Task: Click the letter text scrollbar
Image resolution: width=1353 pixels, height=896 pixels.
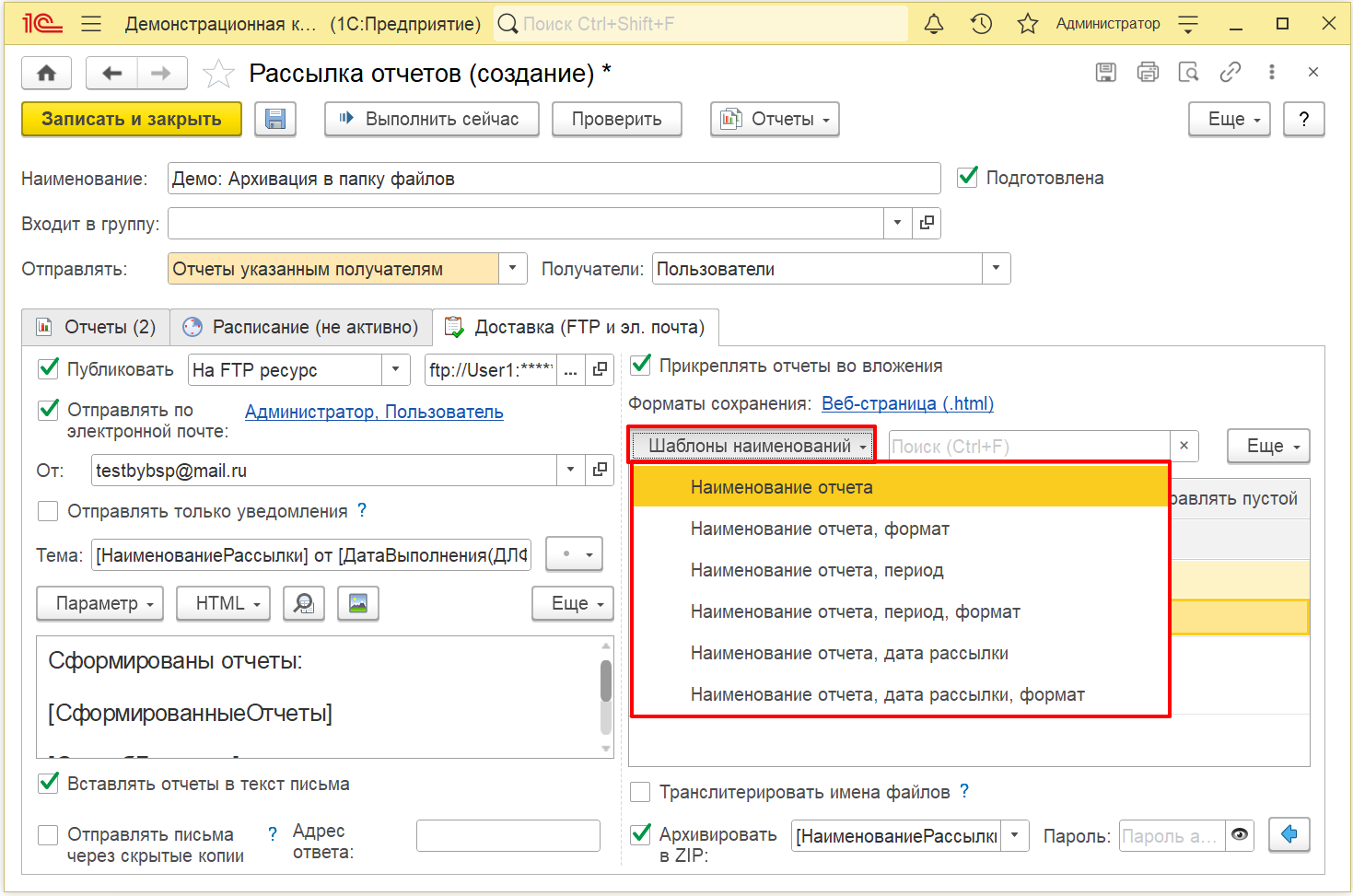Action: [605, 698]
